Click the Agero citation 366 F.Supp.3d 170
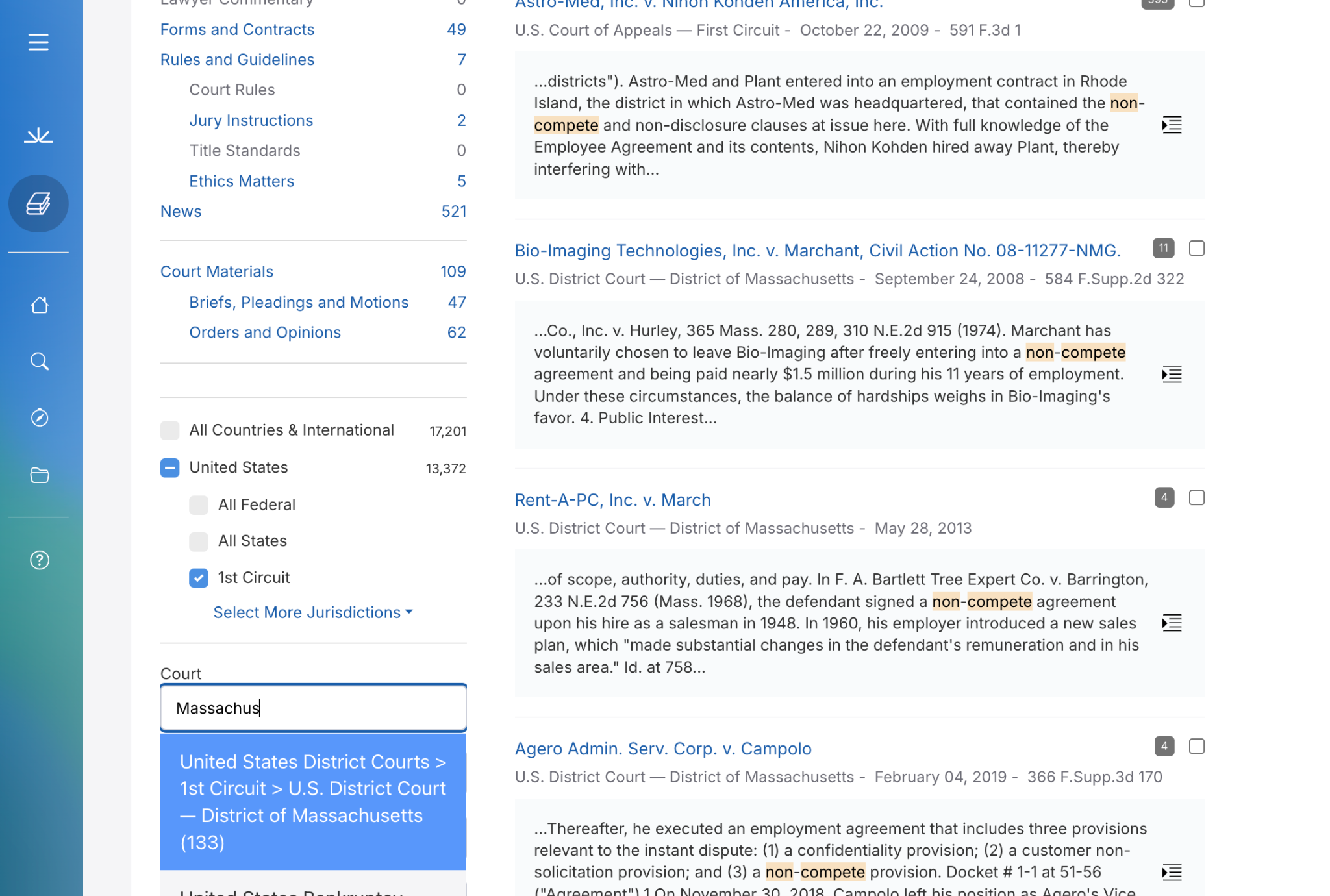 point(1094,777)
